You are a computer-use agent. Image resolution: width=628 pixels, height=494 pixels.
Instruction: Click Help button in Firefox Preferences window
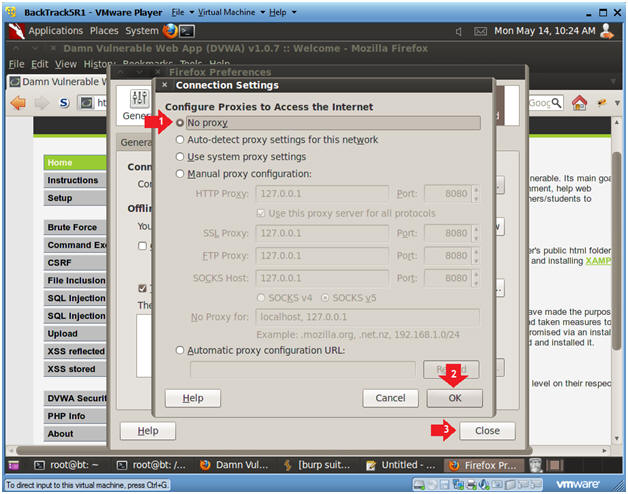point(148,431)
